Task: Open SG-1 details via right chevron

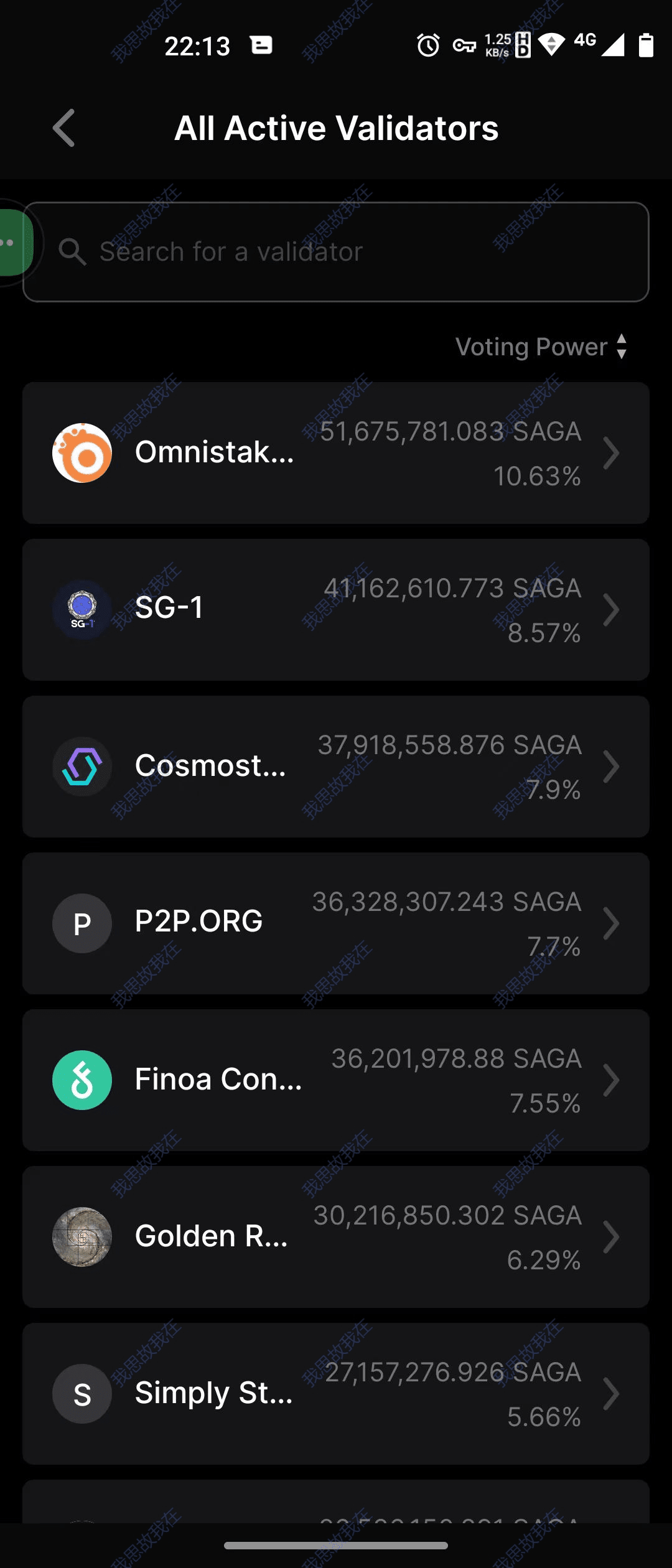Action: [611, 610]
